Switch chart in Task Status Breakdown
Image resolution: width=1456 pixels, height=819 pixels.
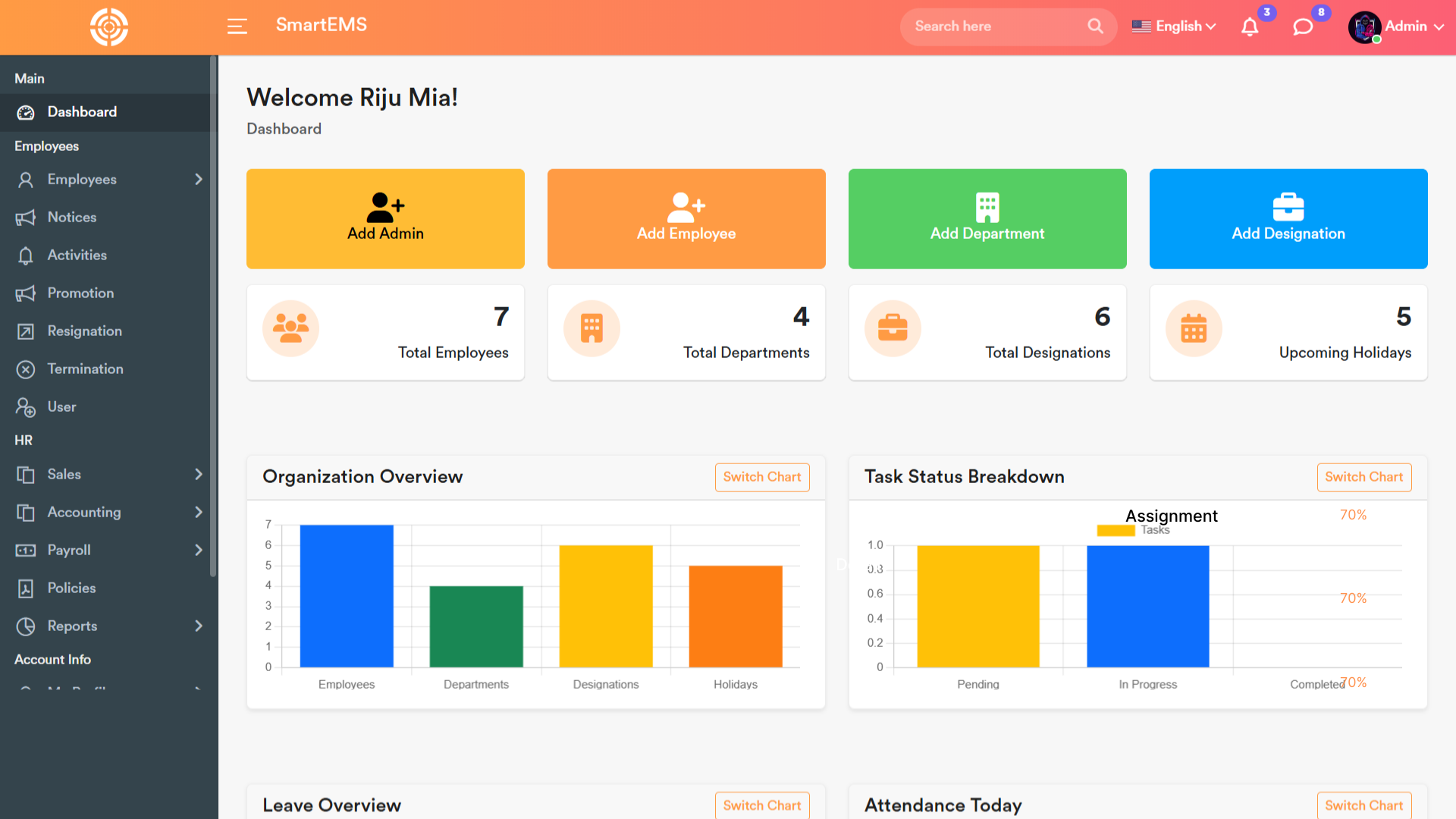[1363, 477]
